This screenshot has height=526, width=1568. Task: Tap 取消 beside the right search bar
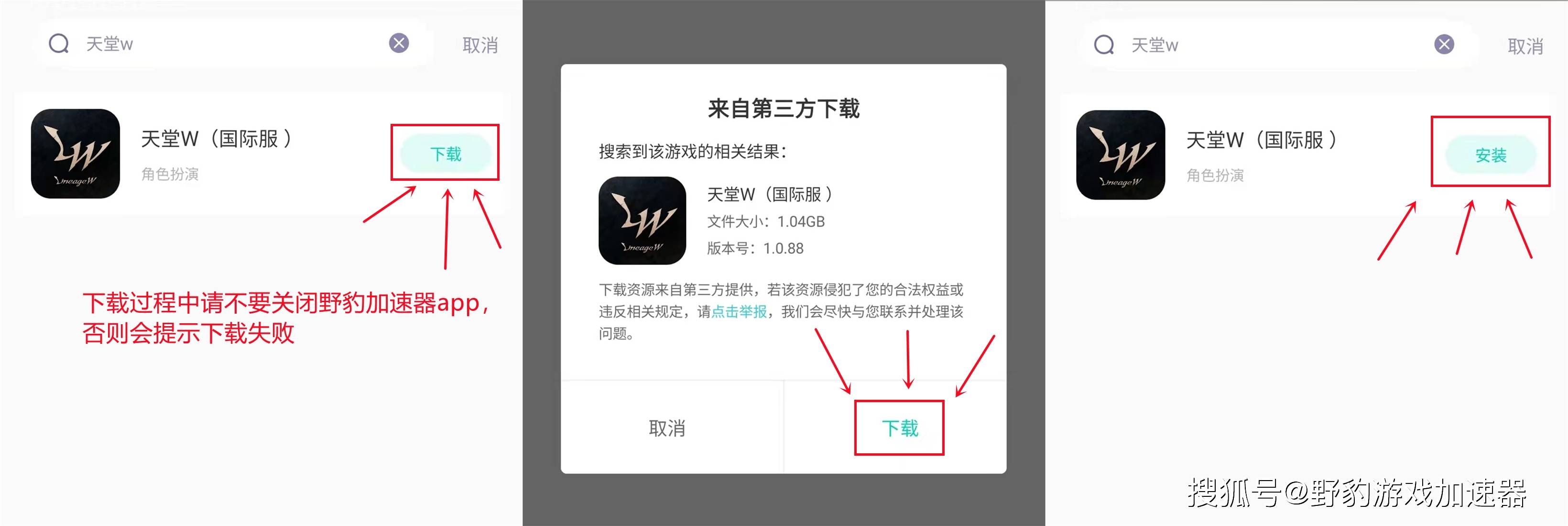[x=1525, y=46]
